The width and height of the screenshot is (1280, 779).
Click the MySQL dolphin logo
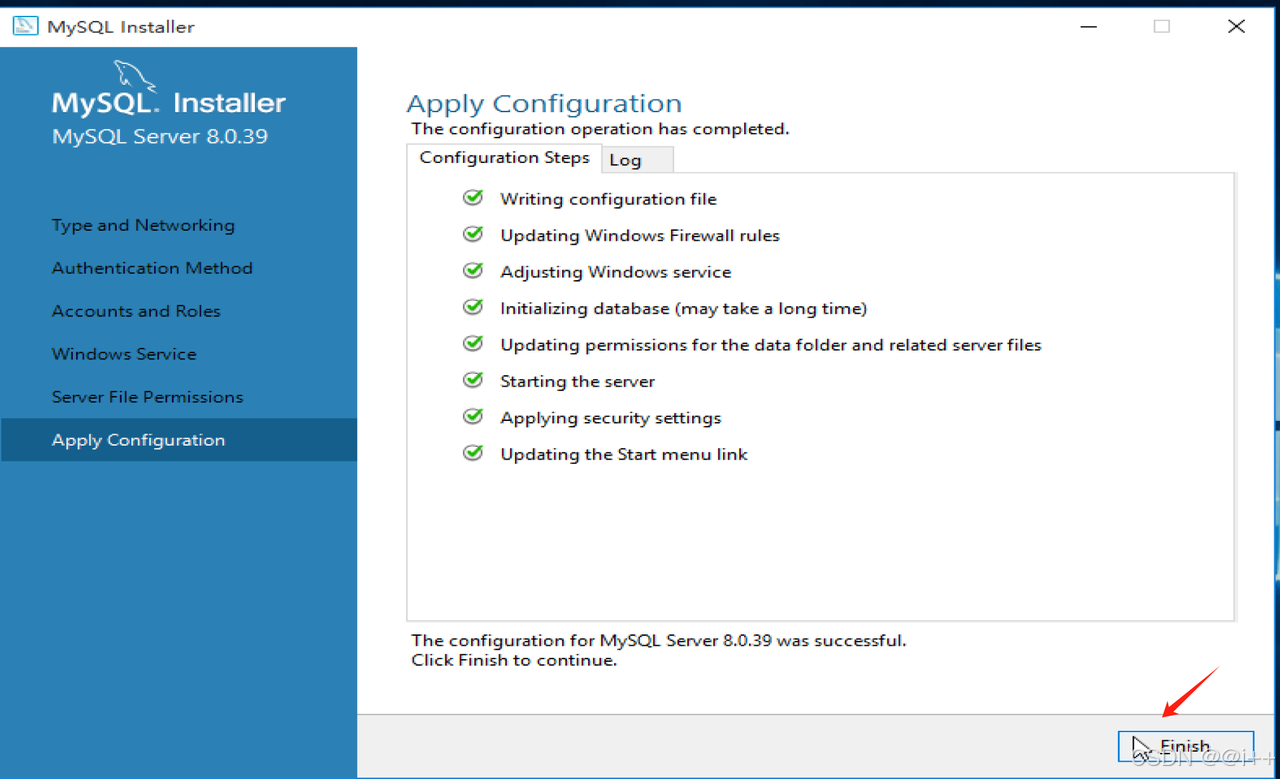tap(137, 77)
